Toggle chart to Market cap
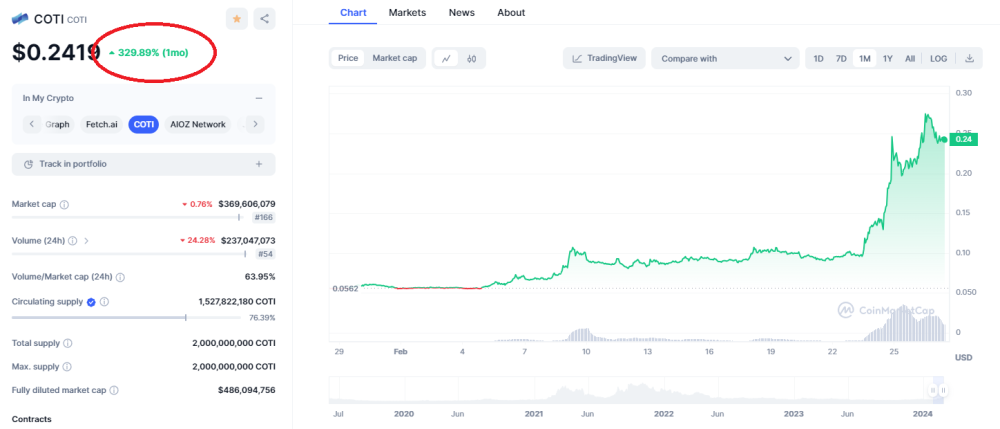 pos(394,59)
